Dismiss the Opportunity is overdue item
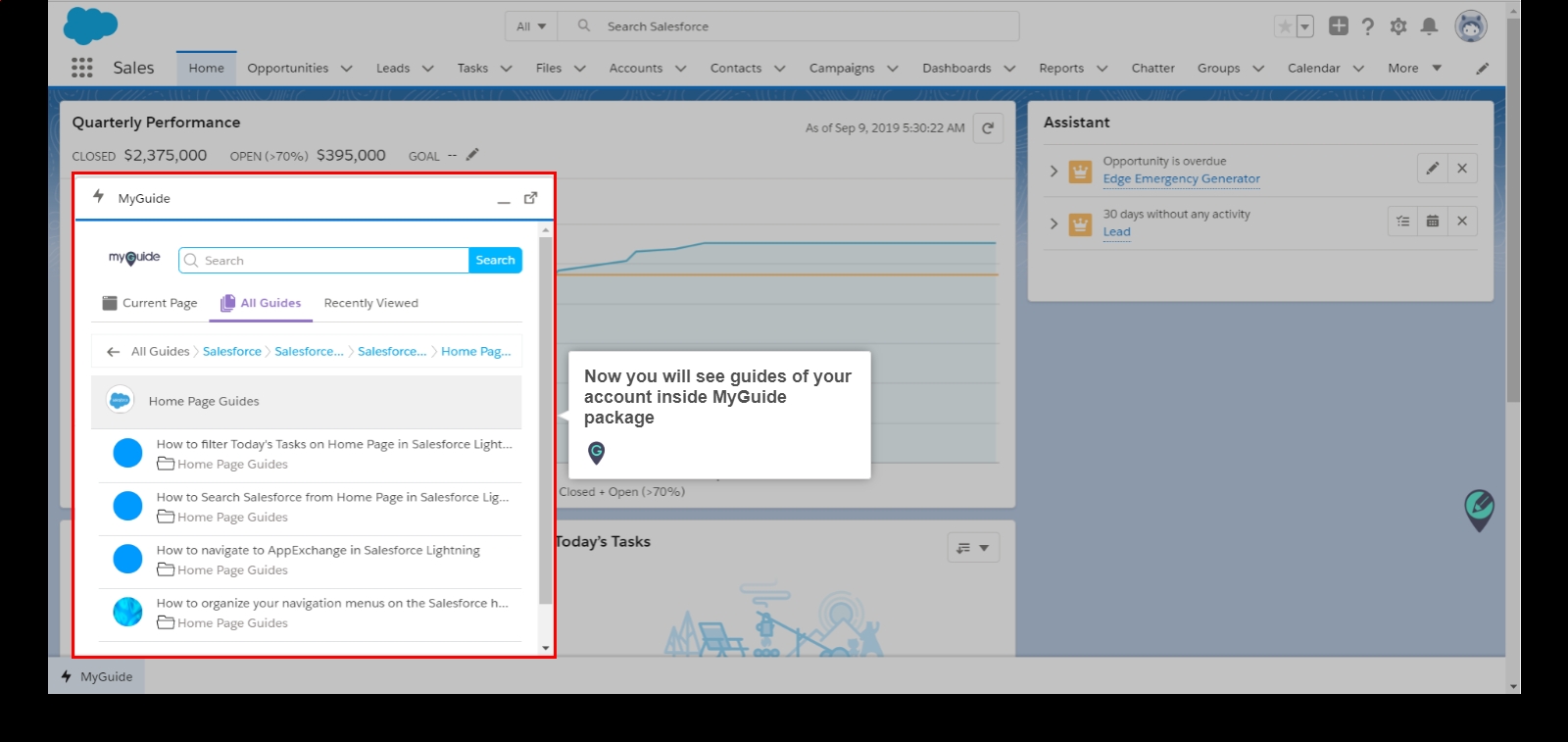 coord(1462,169)
